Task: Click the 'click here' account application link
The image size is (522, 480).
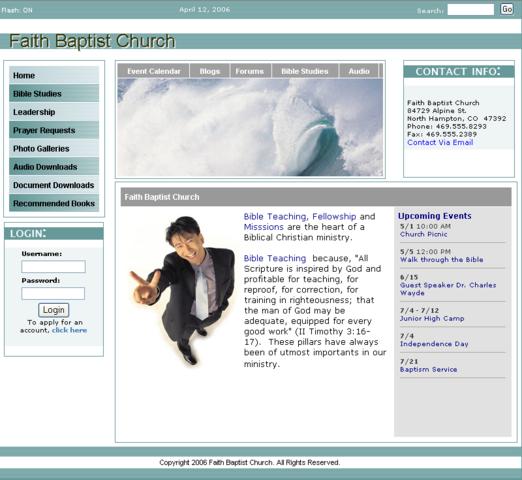Action: point(69,330)
